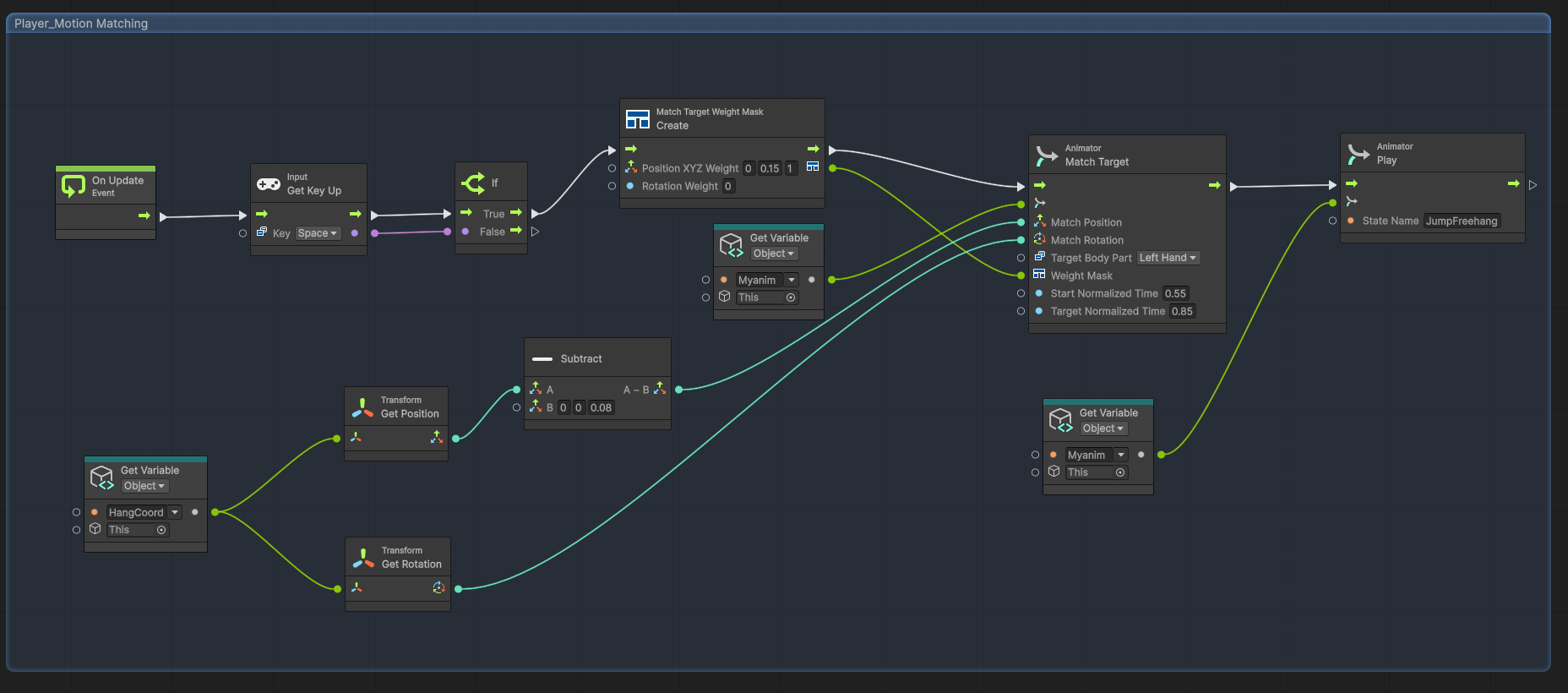Open the Target Body Part Left Hand dropdown
The width and height of the screenshot is (1568, 693).
(x=1168, y=258)
